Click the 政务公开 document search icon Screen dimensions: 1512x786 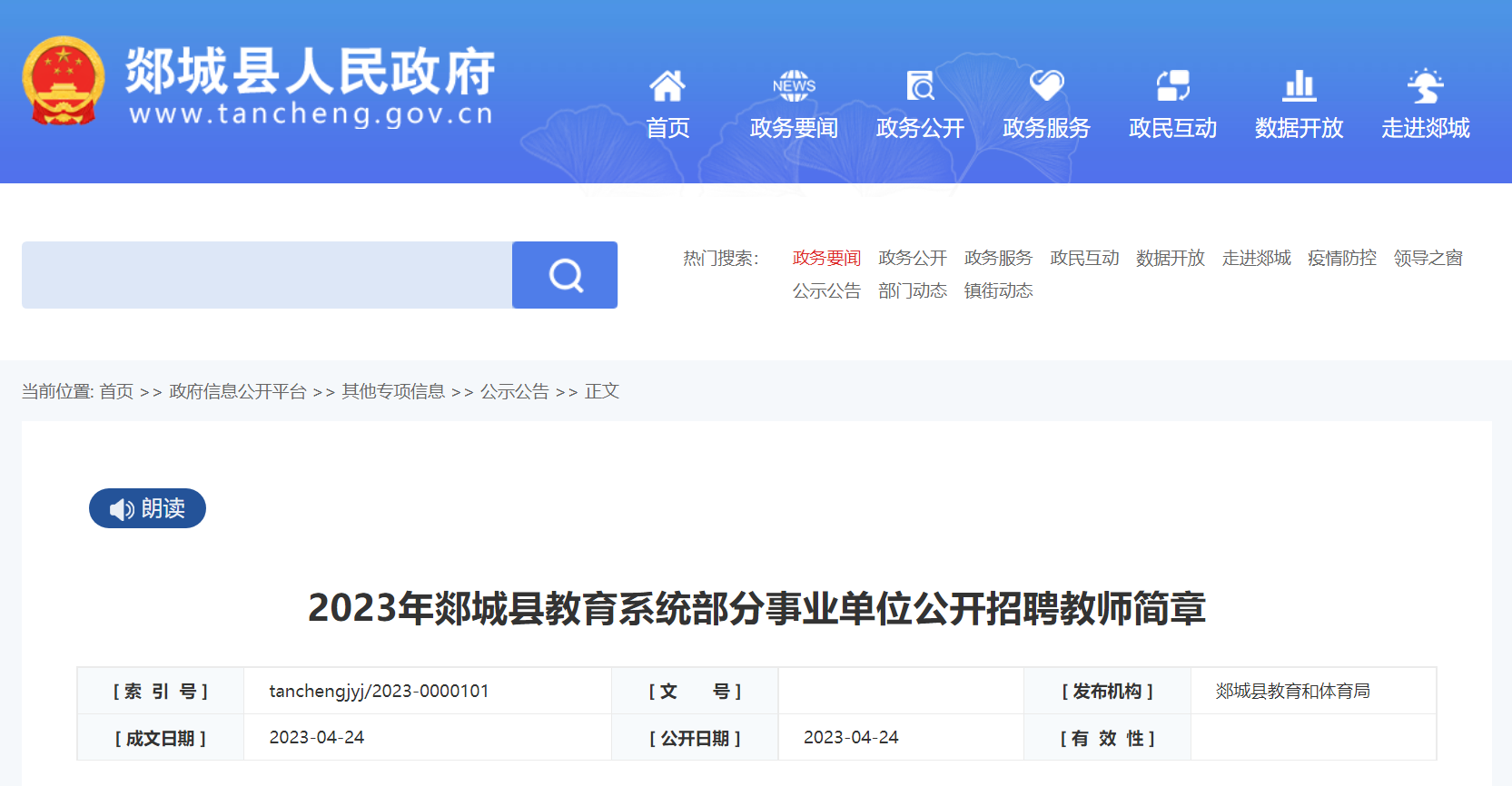[x=920, y=86]
